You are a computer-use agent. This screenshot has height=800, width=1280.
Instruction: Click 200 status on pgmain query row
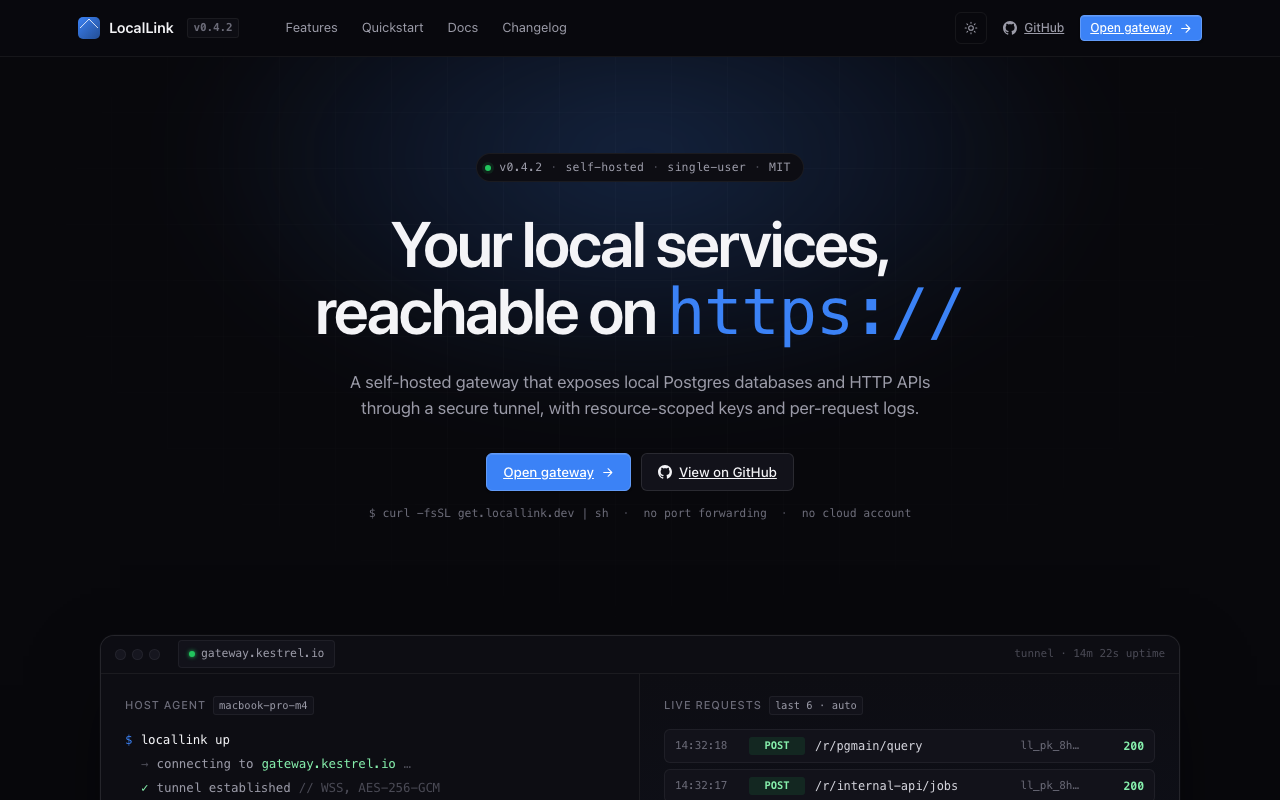click(x=1133, y=746)
